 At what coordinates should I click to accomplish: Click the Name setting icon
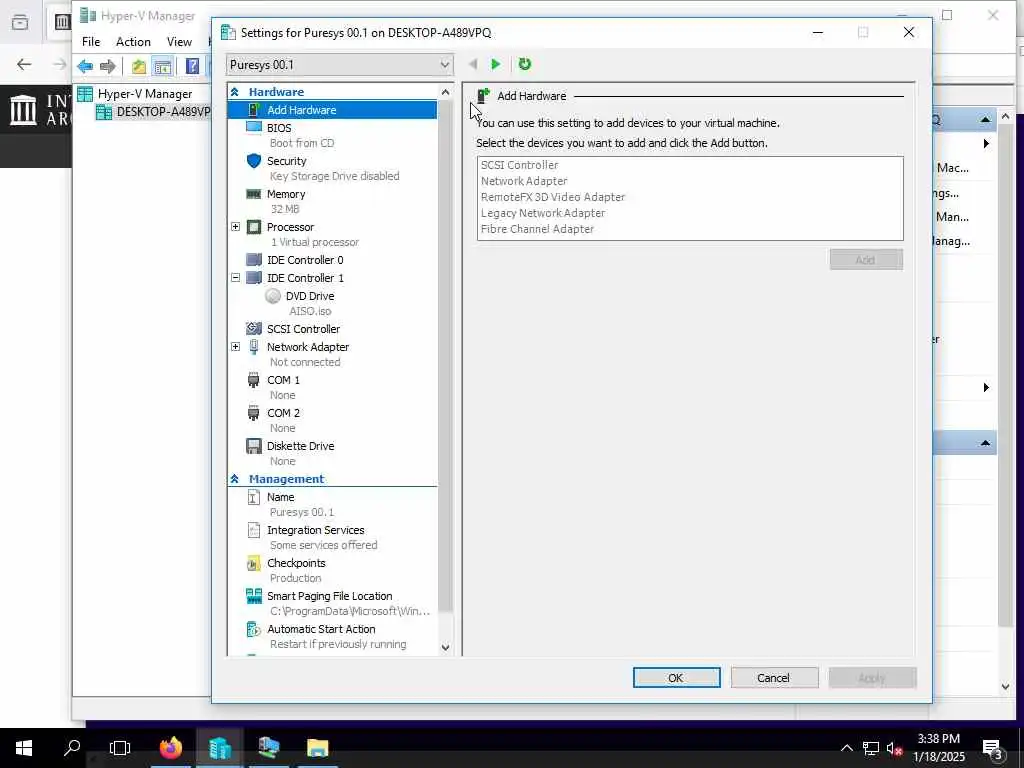[x=253, y=497]
